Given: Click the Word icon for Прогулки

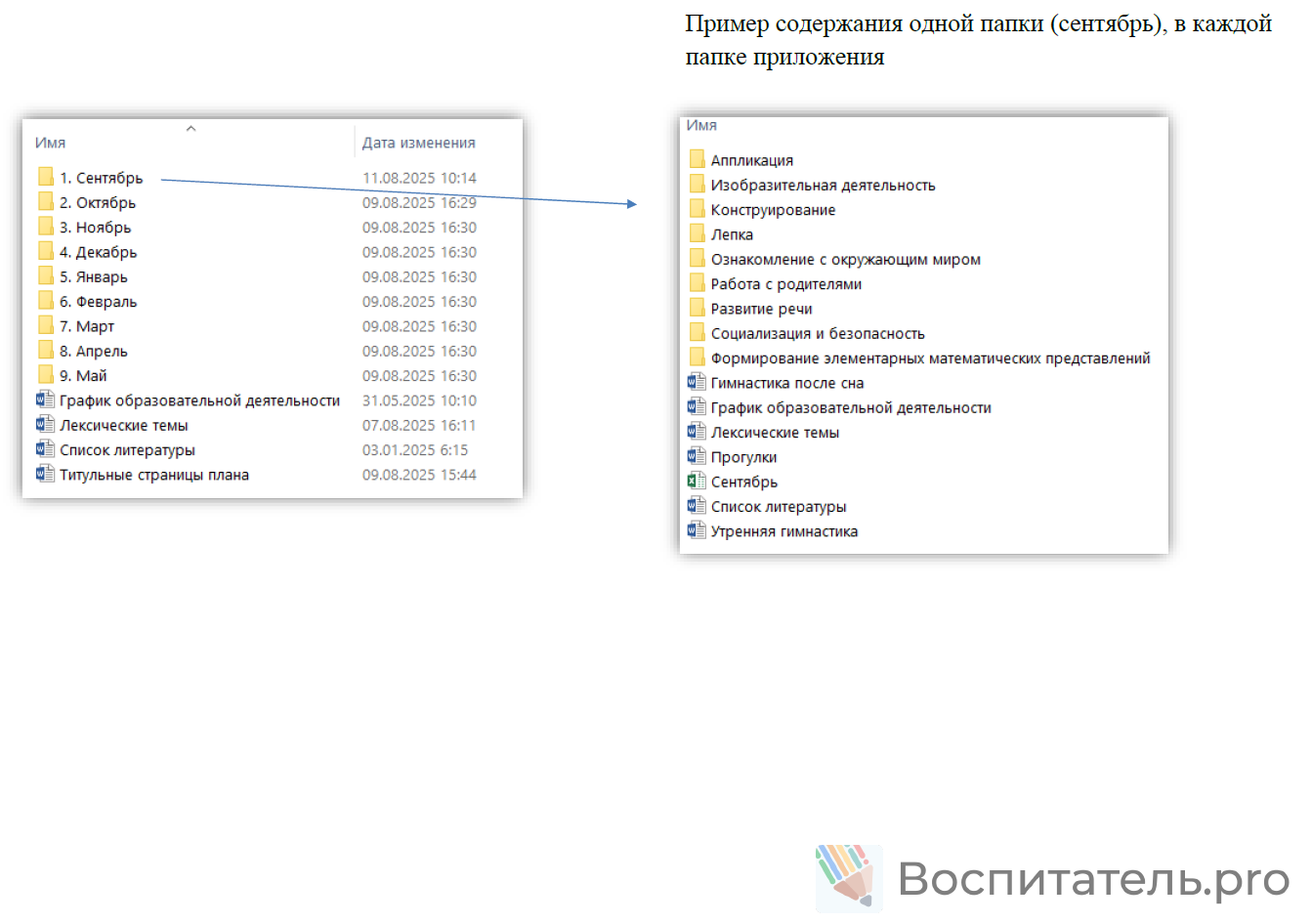Looking at the screenshot, I should (697, 456).
